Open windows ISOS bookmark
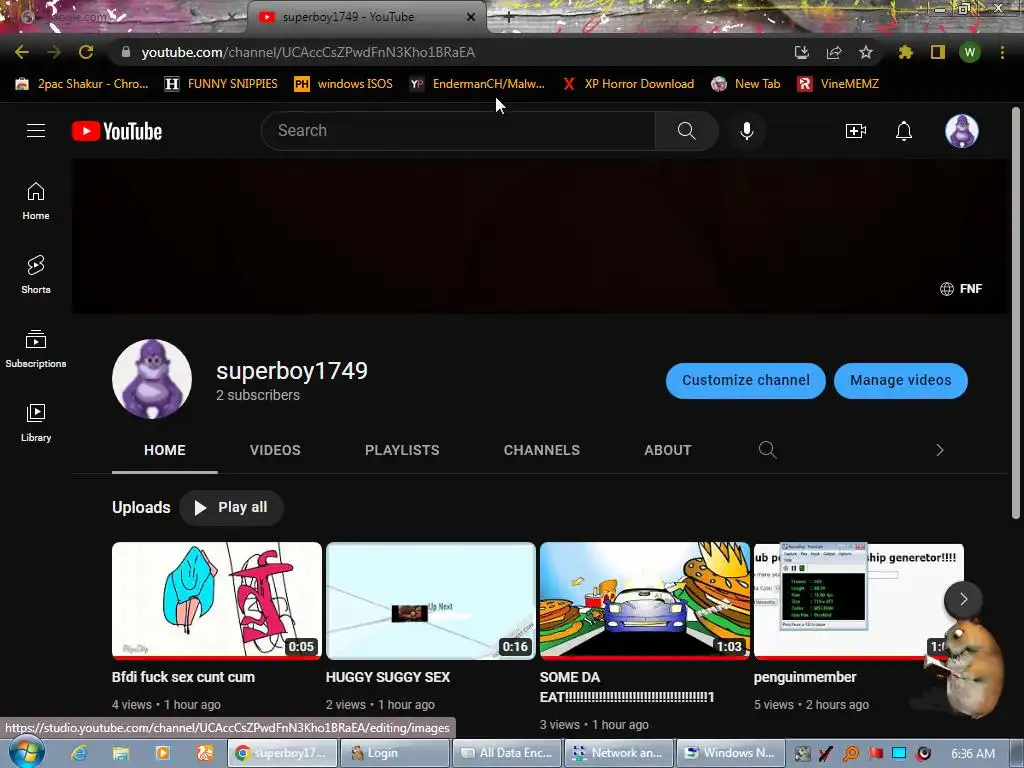The image size is (1024, 768). coord(344,84)
